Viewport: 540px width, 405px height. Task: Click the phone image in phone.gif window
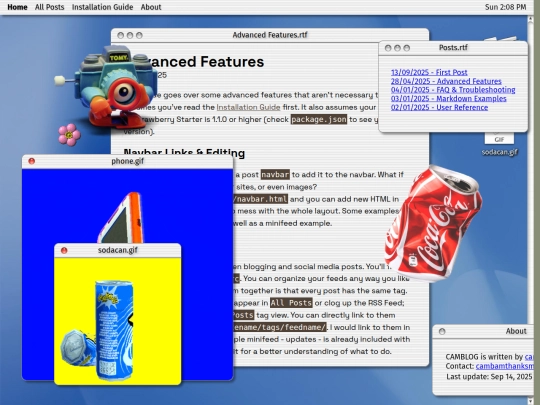(x=121, y=218)
